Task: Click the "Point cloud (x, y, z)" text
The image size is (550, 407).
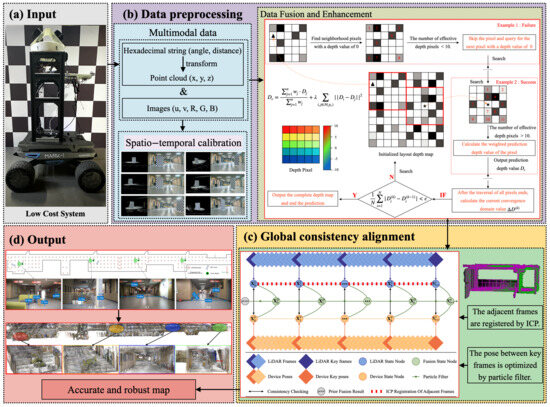Action: click(182, 78)
